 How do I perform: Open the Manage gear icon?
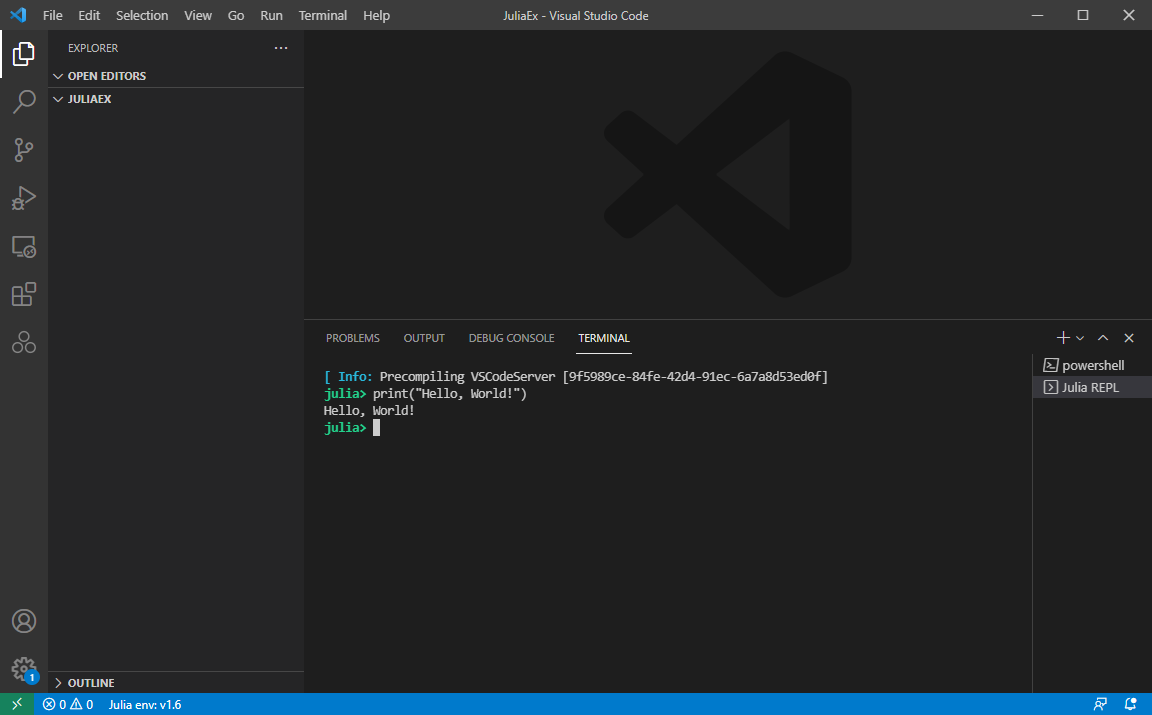[24, 669]
